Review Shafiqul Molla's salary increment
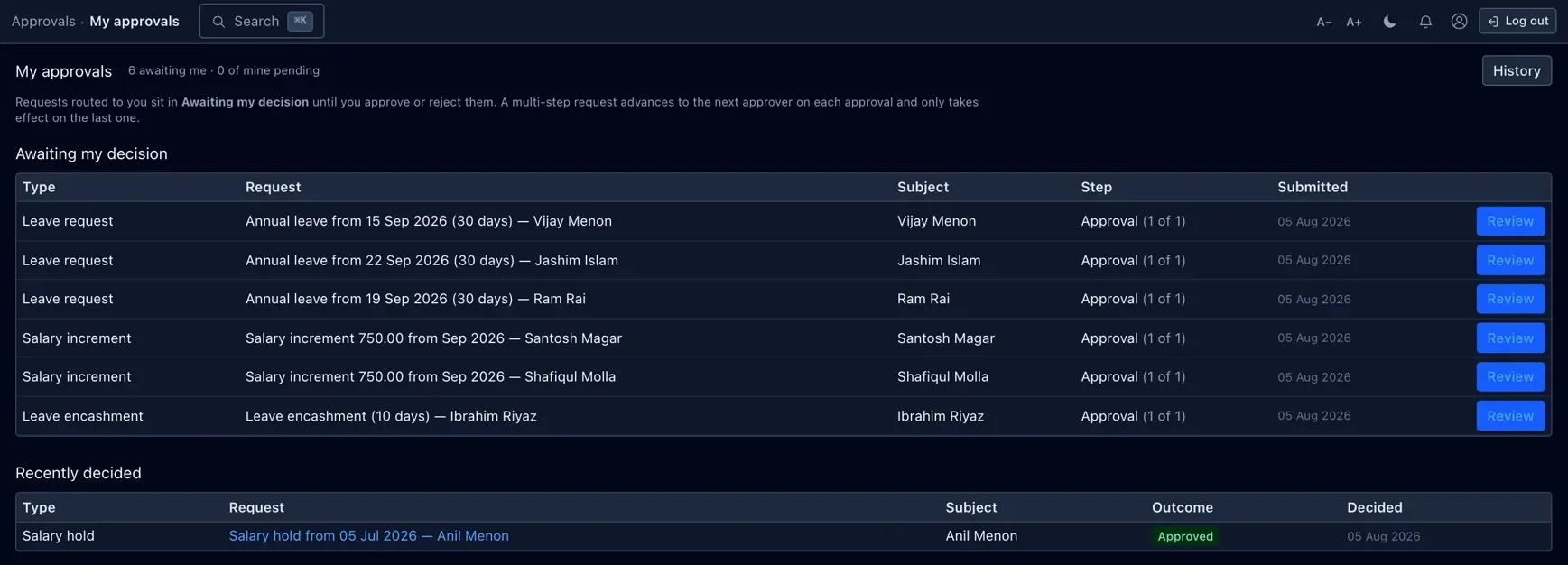This screenshot has height=565, width=1568. tap(1510, 377)
